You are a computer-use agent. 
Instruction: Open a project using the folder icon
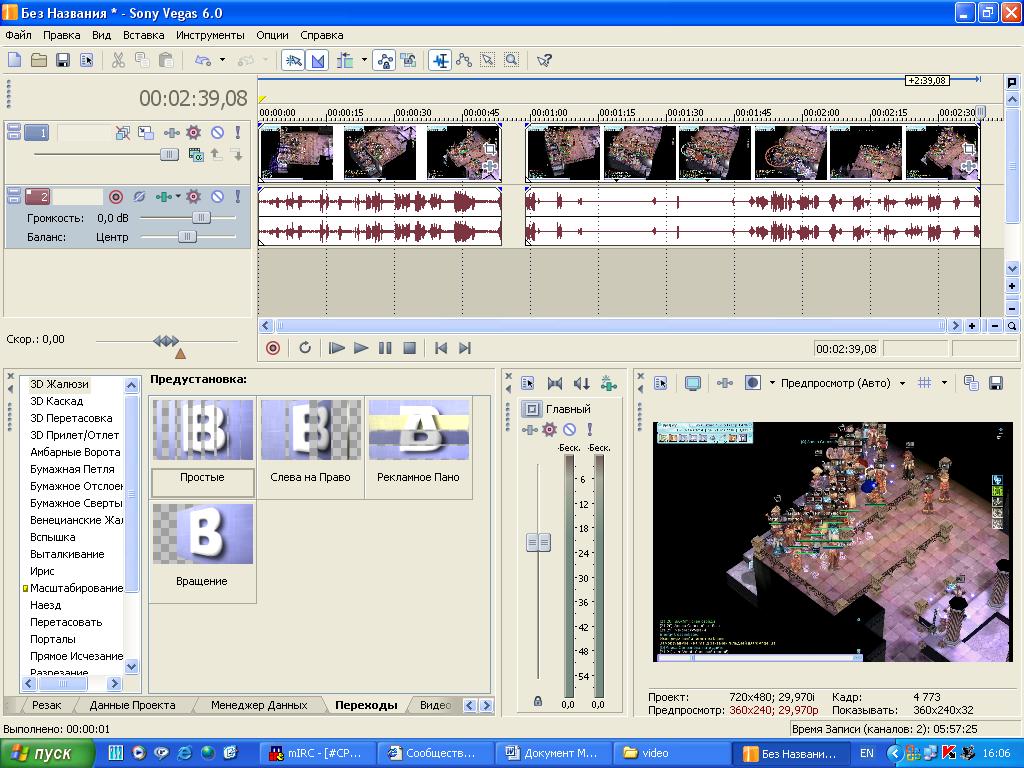[39, 61]
